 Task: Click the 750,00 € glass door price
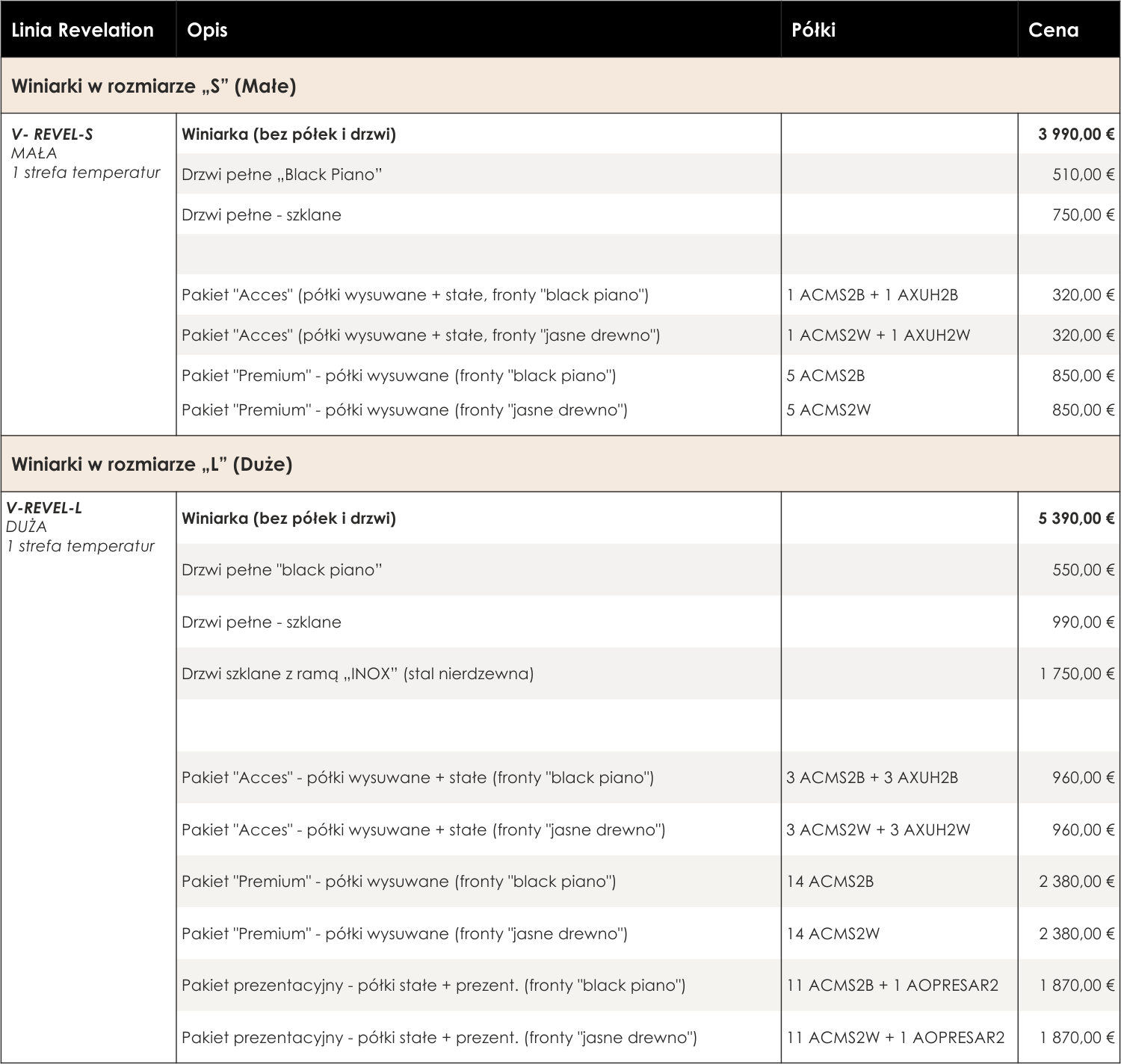tap(1083, 215)
